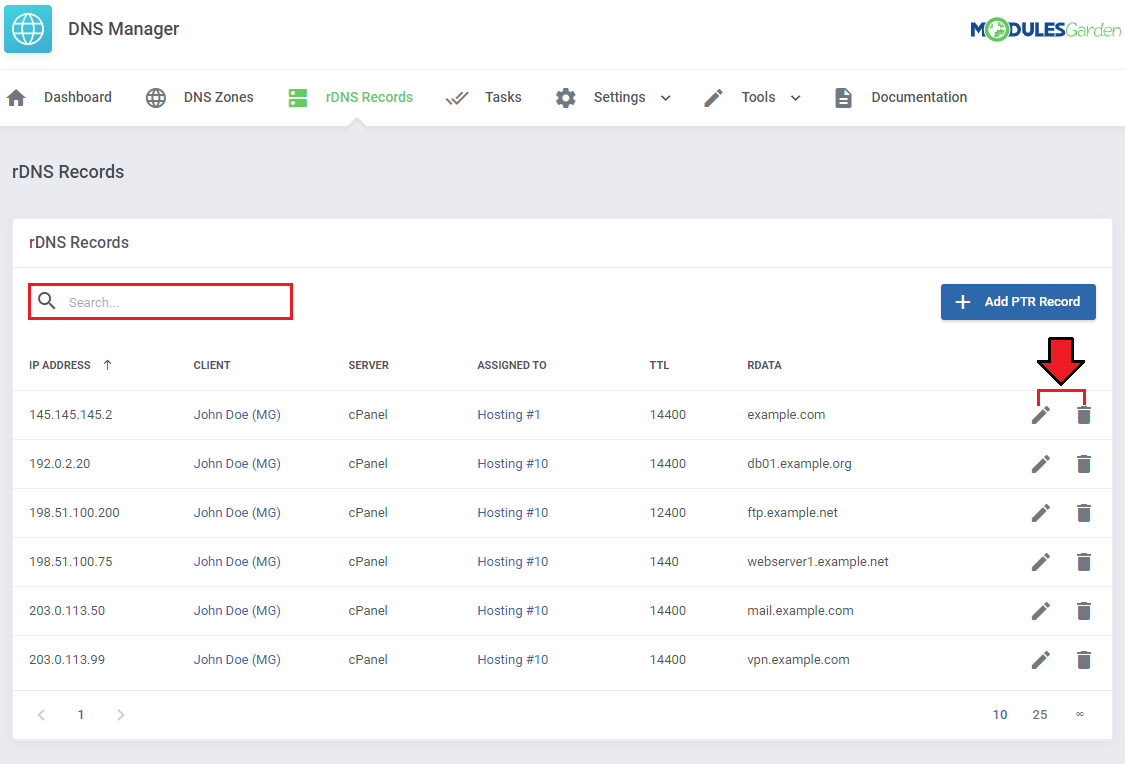Image resolution: width=1125 pixels, height=764 pixels.
Task: Click the ModulesGarden logo
Action: [1045, 29]
